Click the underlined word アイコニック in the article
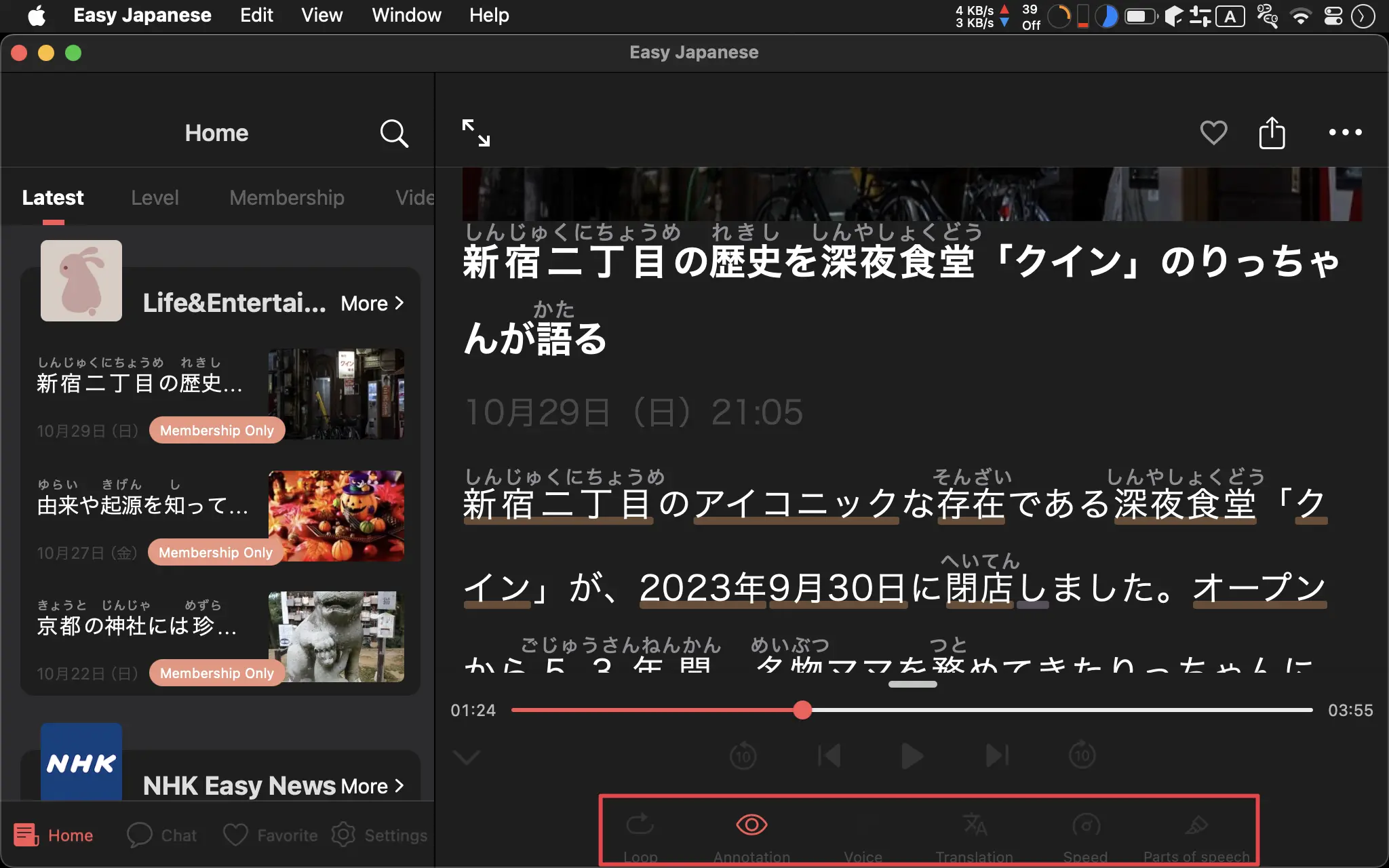Screen dimensions: 1389x868 point(796,505)
